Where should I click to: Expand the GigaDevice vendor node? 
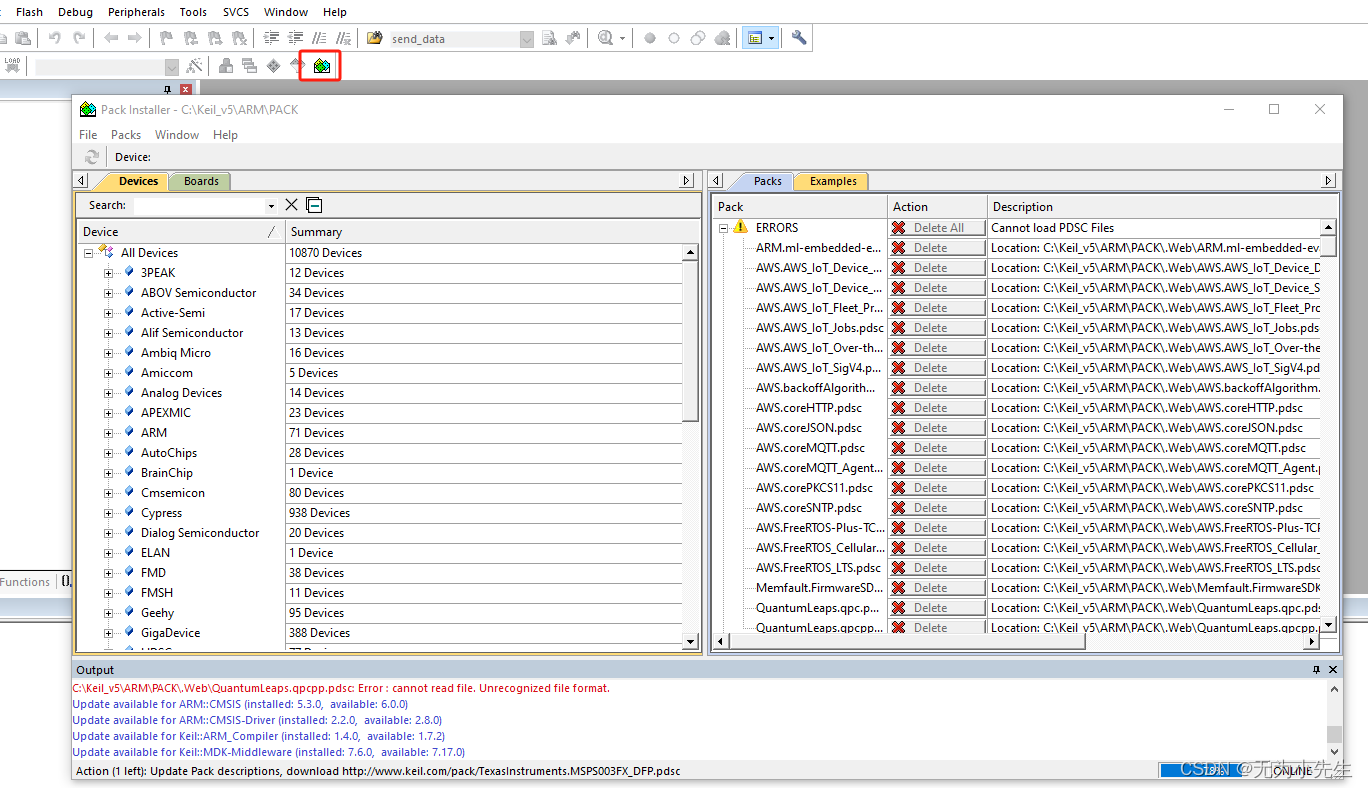[108, 633]
